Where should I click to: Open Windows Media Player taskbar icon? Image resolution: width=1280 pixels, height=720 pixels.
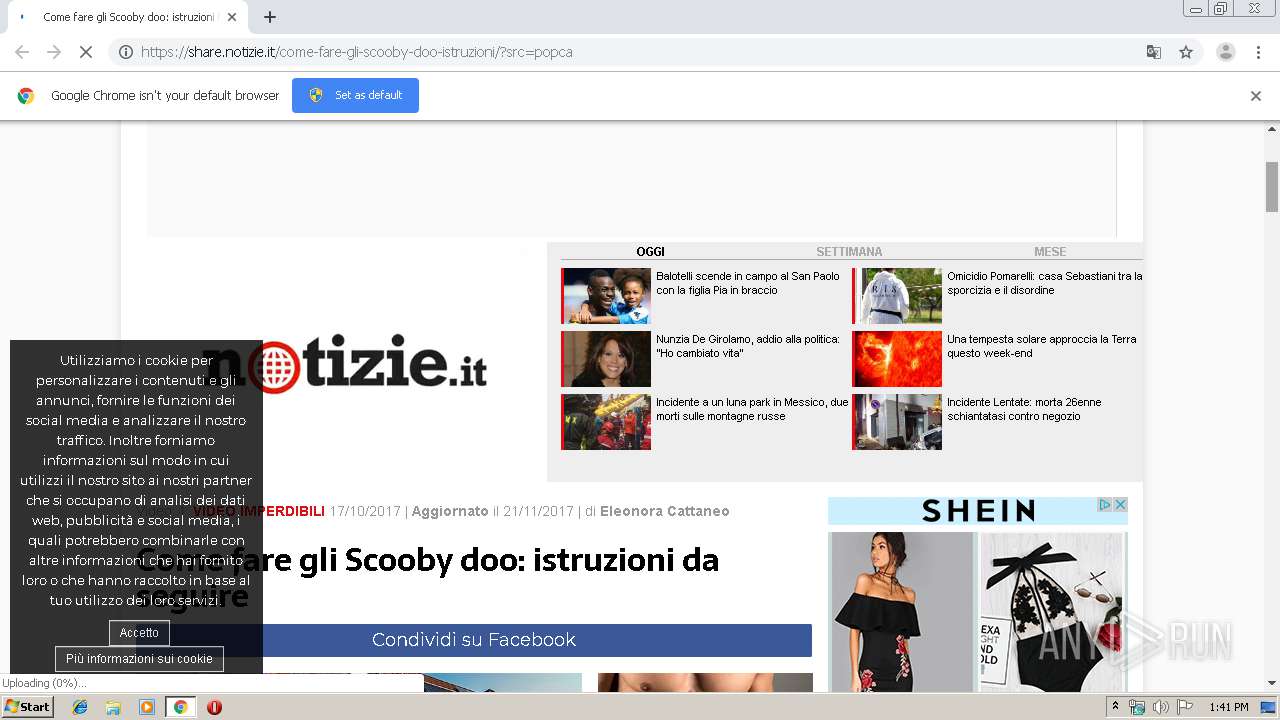point(147,707)
